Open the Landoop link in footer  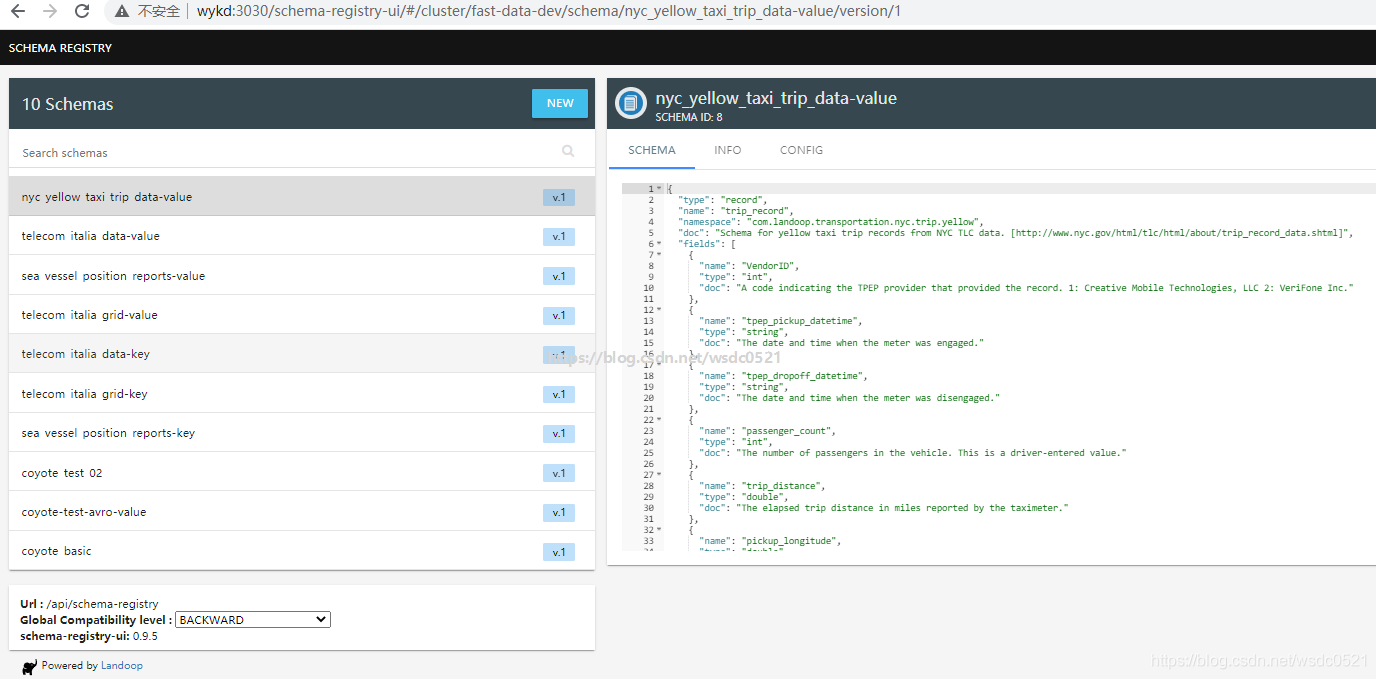(x=122, y=666)
